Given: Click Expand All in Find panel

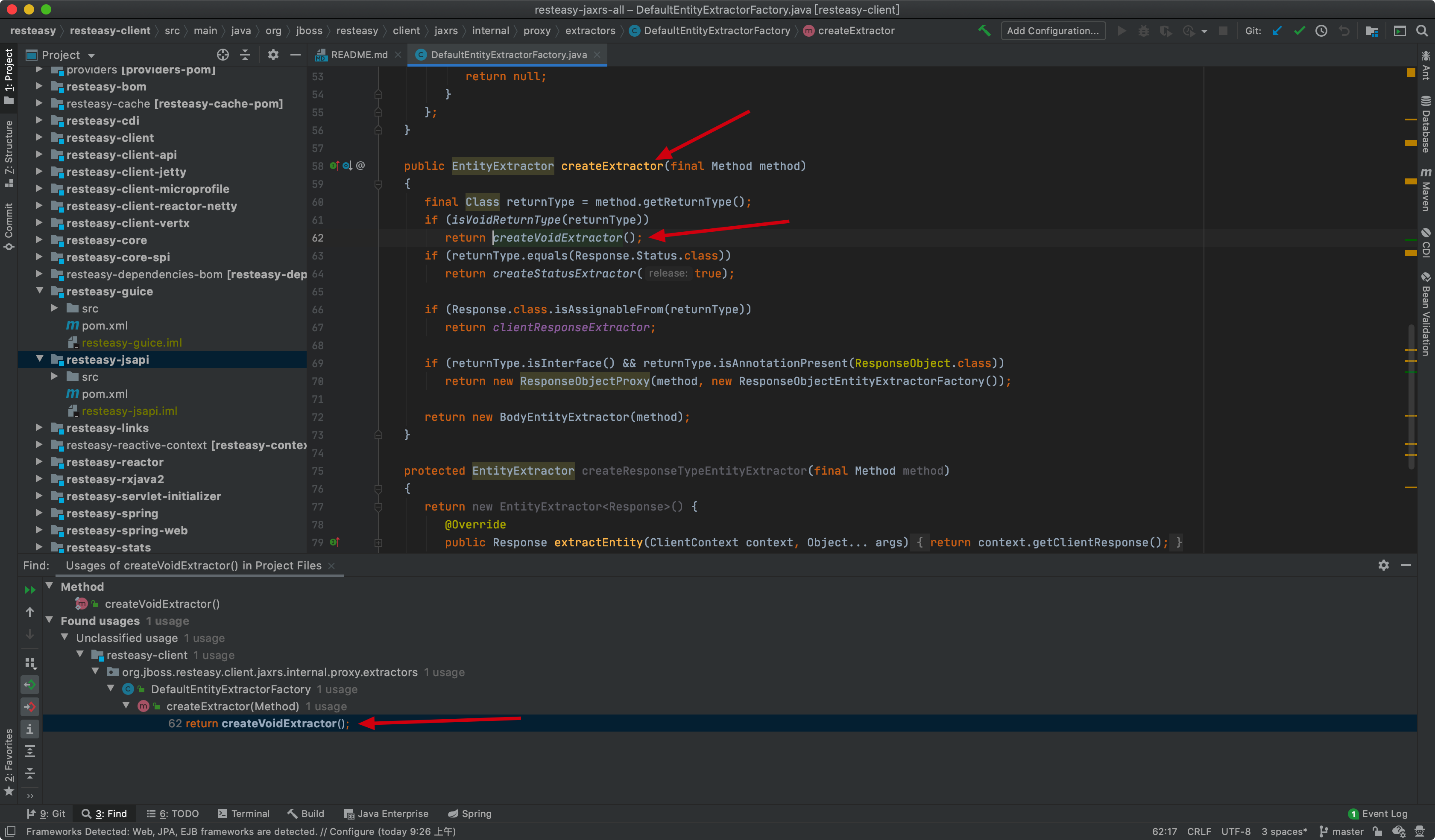Looking at the screenshot, I should click(x=29, y=751).
